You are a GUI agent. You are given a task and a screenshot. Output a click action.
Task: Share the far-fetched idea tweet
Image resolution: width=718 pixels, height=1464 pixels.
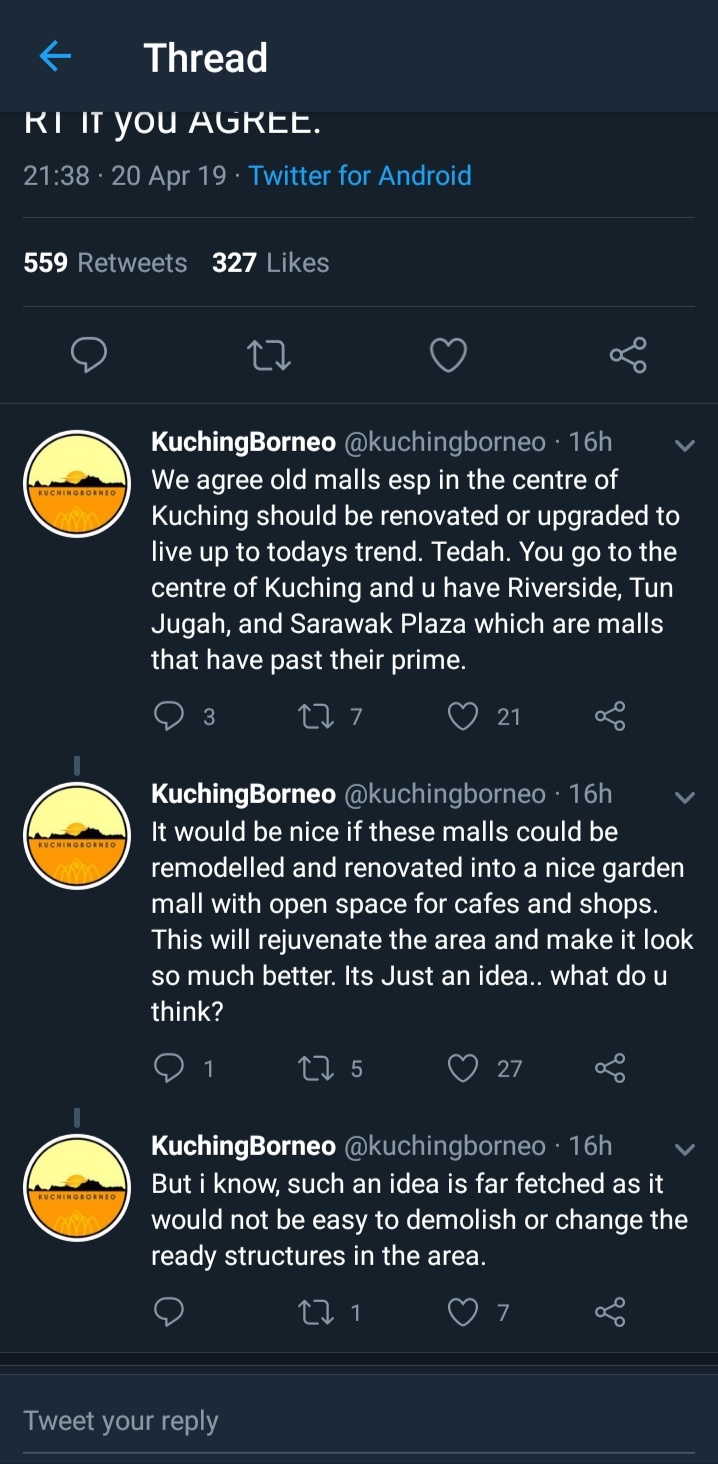click(609, 1311)
